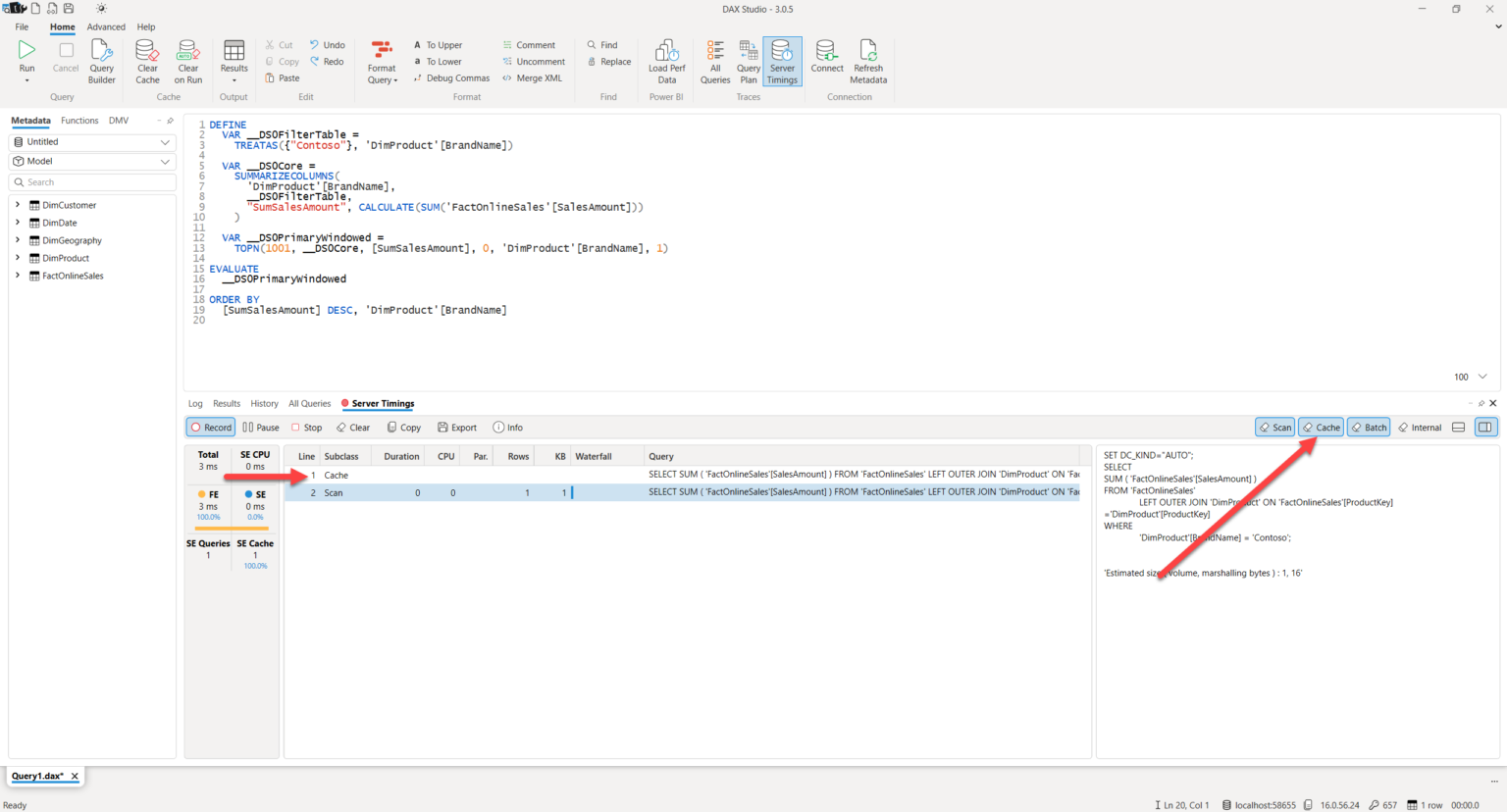Image resolution: width=1507 pixels, height=812 pixels.
Task: Stop recording trace events
Action: 306,427
